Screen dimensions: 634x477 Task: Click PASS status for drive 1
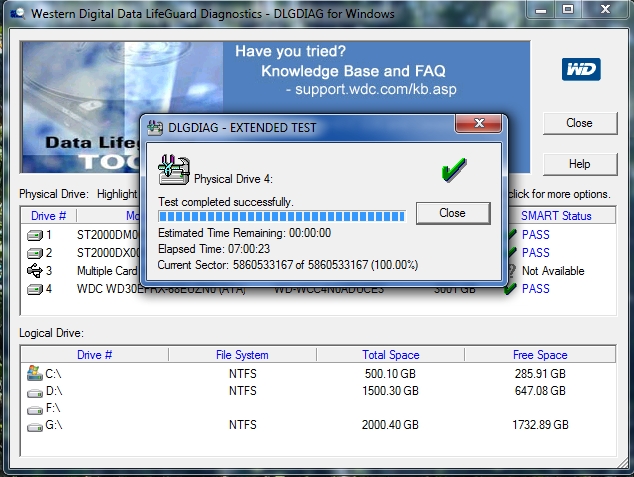coord(536,235)
